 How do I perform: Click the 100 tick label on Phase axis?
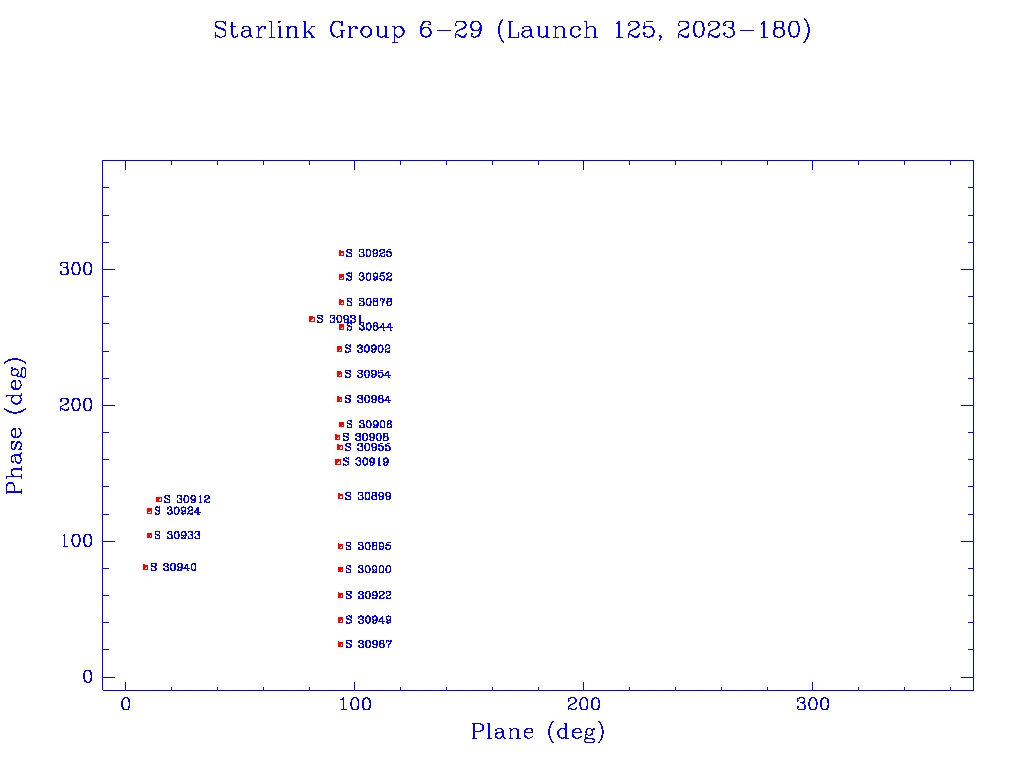pyautogui.click(x=77, y=541)
